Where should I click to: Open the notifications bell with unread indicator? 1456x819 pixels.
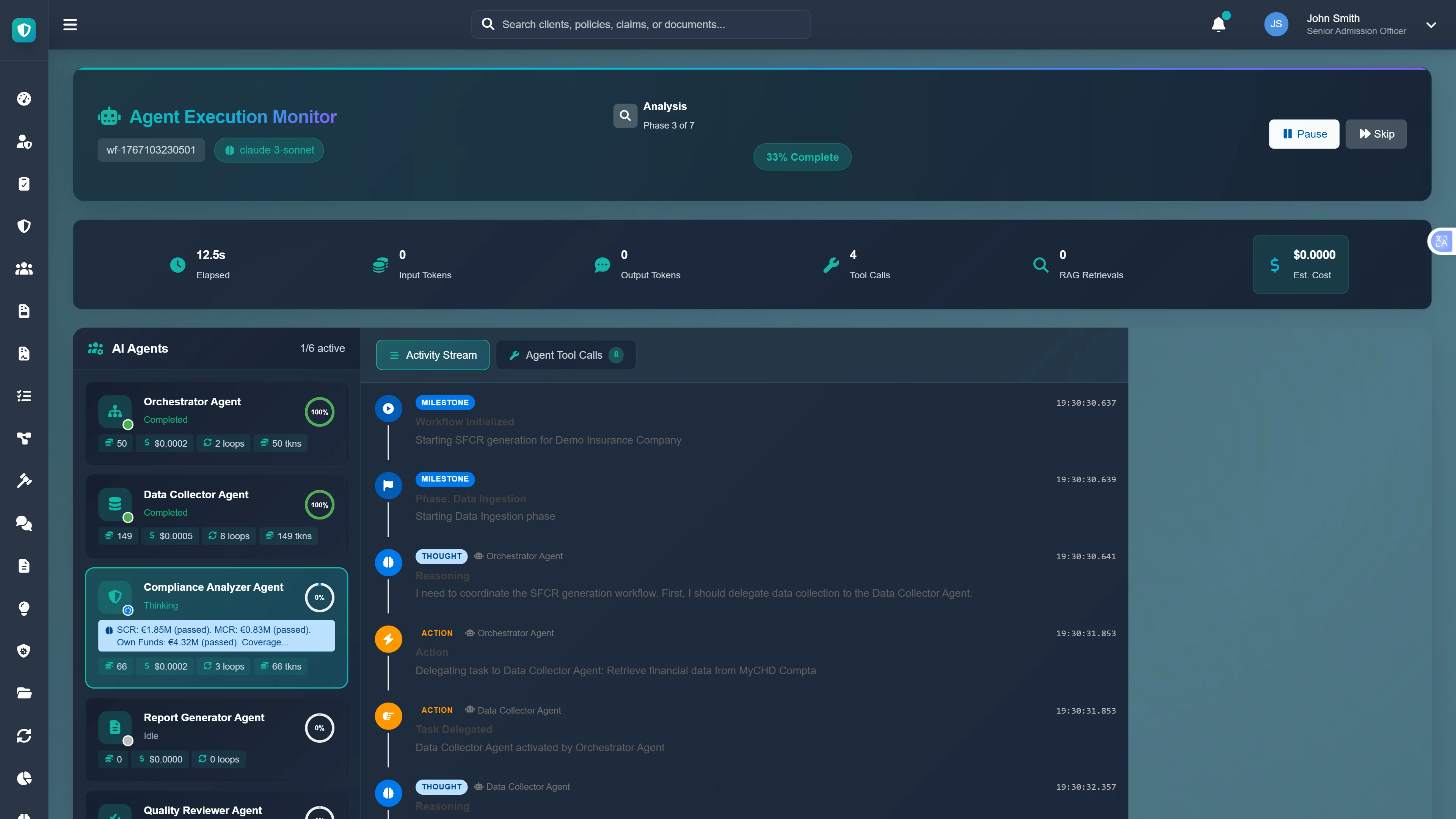click(1219, 24)
